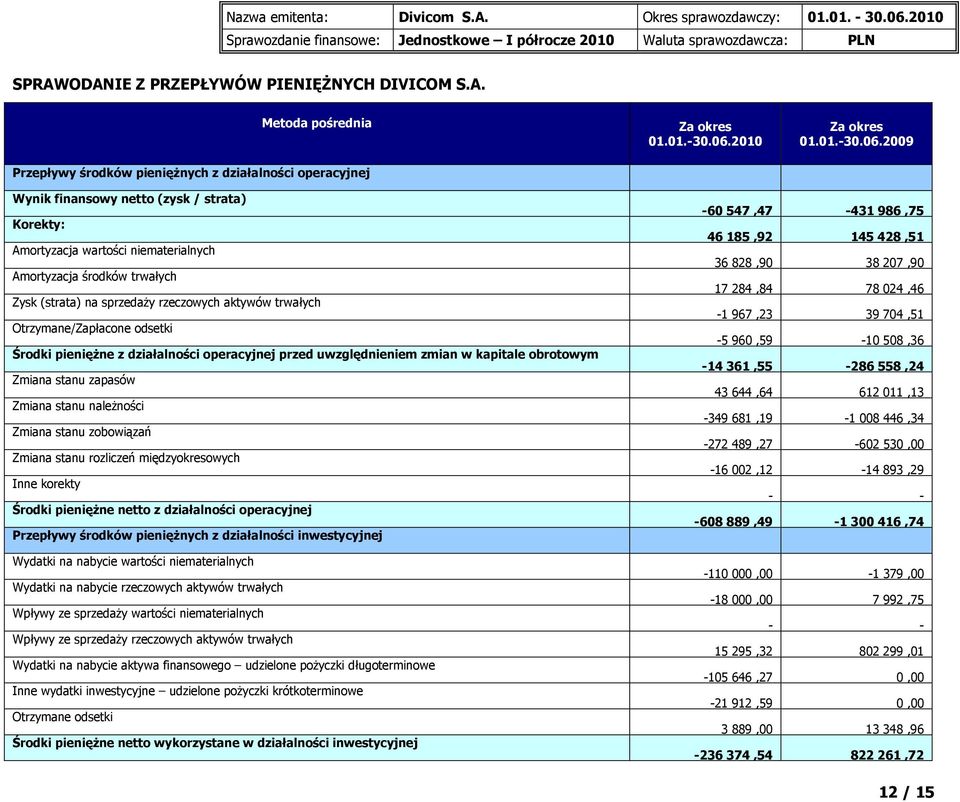Select 'Waluta sprawozdawcza:' label

coord(714,40)
